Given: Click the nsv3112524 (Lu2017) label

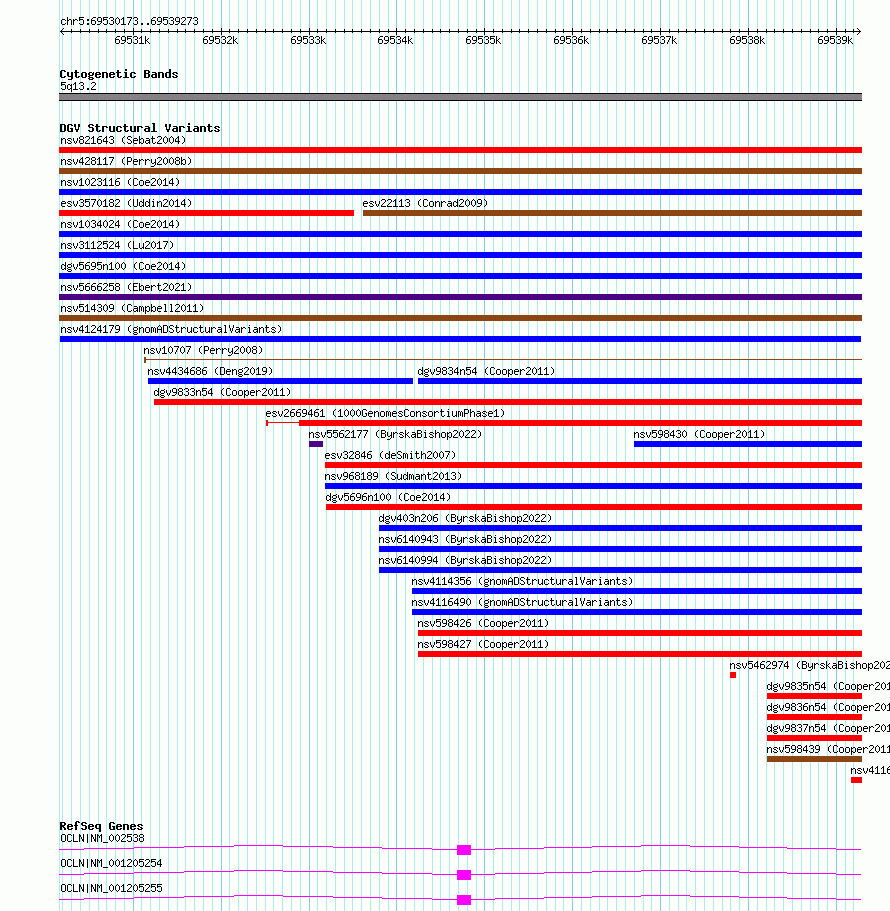Looking at the screenshot, I should point(117,245).
